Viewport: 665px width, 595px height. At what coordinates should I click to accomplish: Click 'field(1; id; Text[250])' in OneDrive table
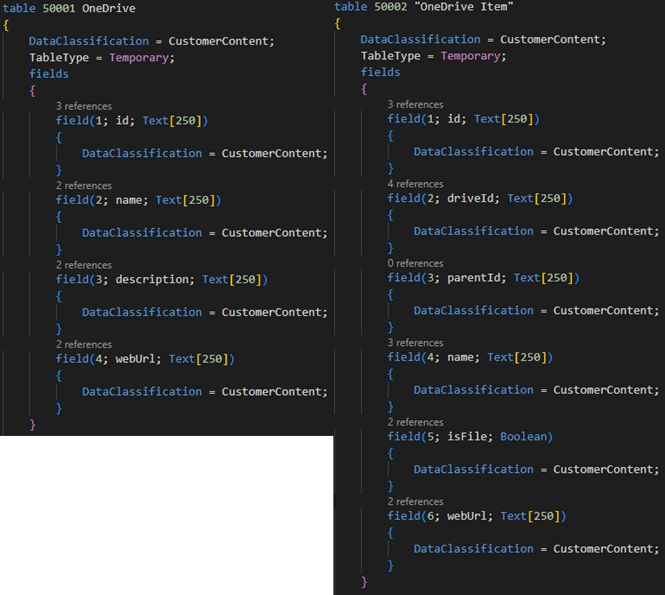tap(132, 121)
